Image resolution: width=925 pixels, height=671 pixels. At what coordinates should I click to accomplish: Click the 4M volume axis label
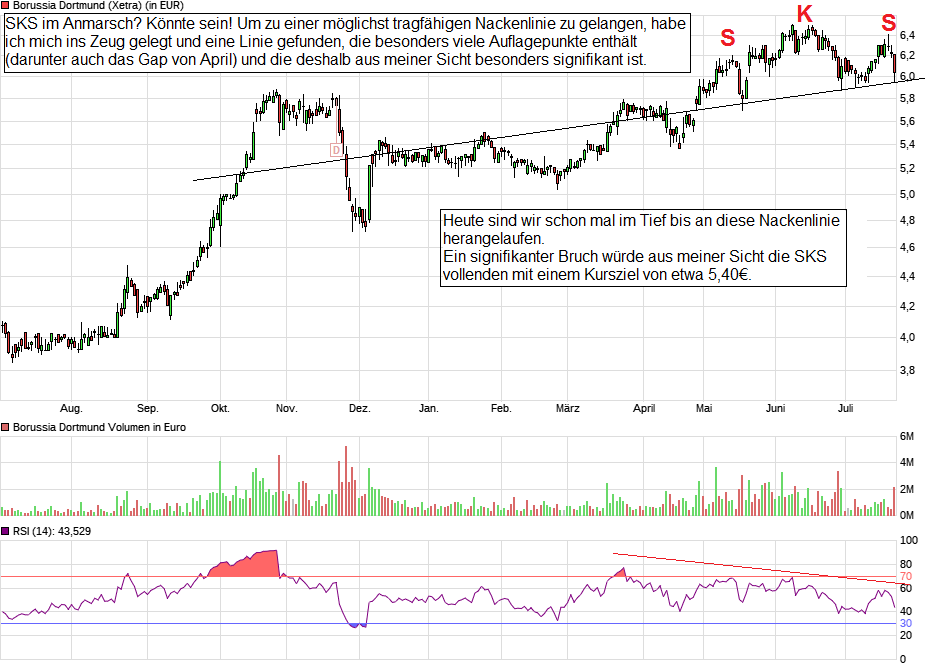point(907,462)
